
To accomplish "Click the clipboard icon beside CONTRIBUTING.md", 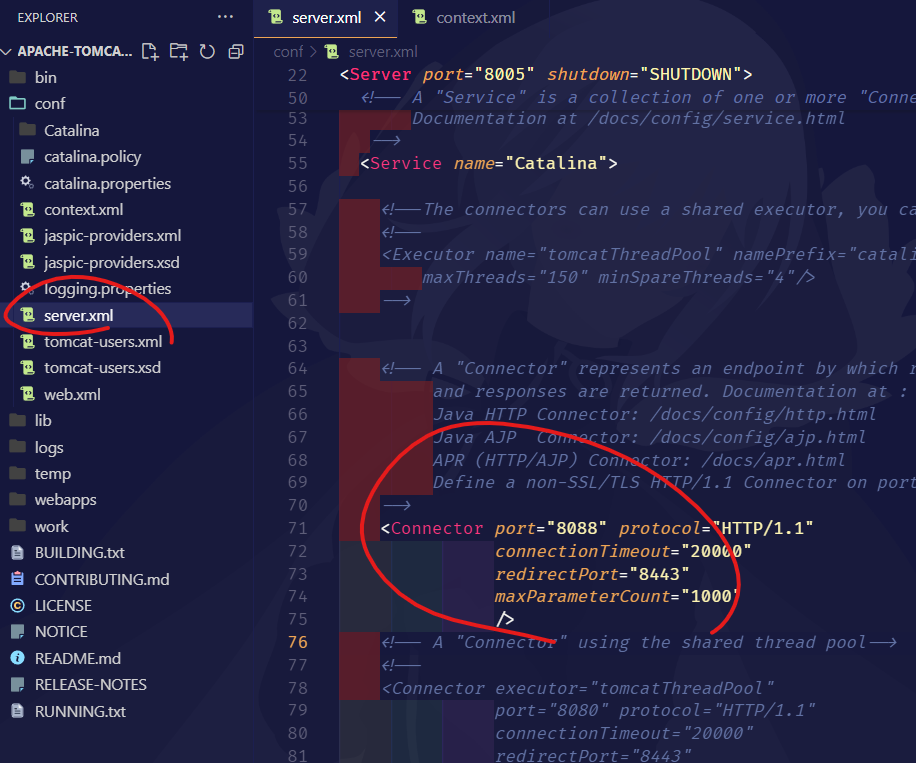I will click(18, 579).
